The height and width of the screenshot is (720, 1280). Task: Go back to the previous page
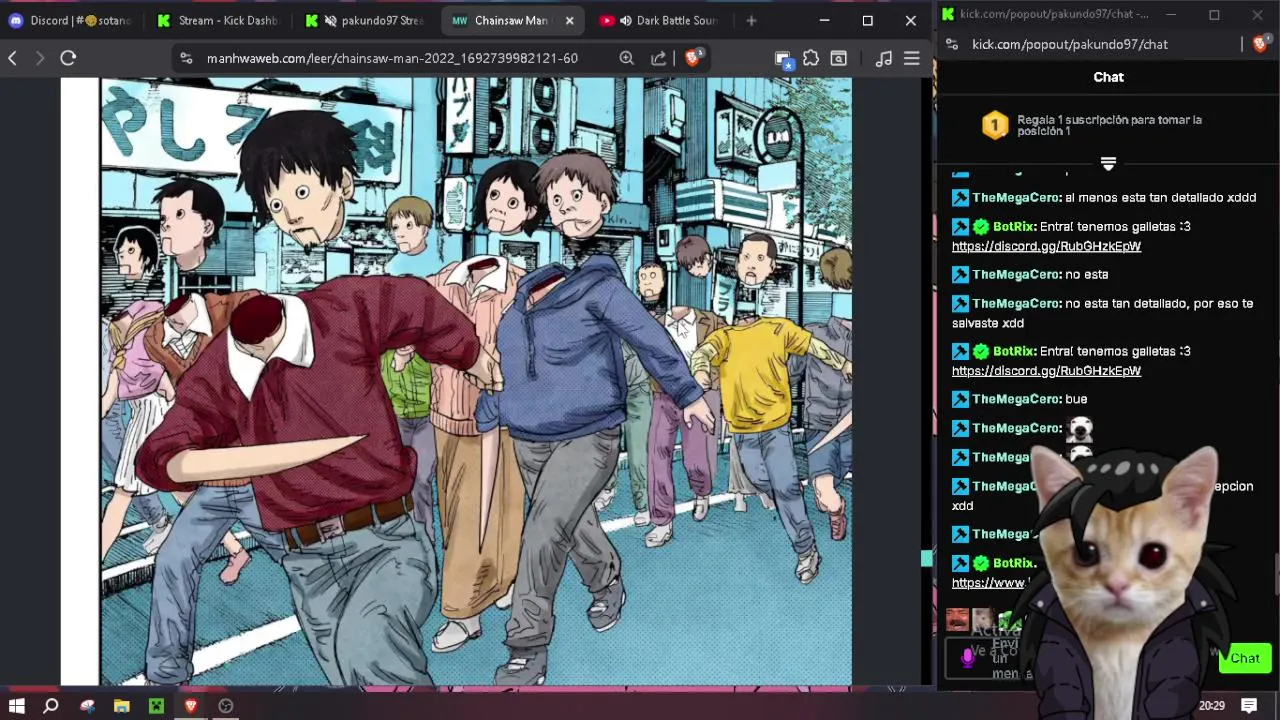pyautogui.click(x=12, y=58)
